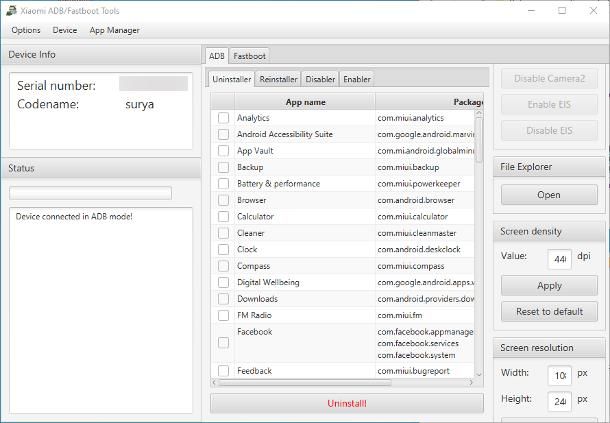
Task: Switch to the Reinstaller tab
Action: (x=278, y=79)
